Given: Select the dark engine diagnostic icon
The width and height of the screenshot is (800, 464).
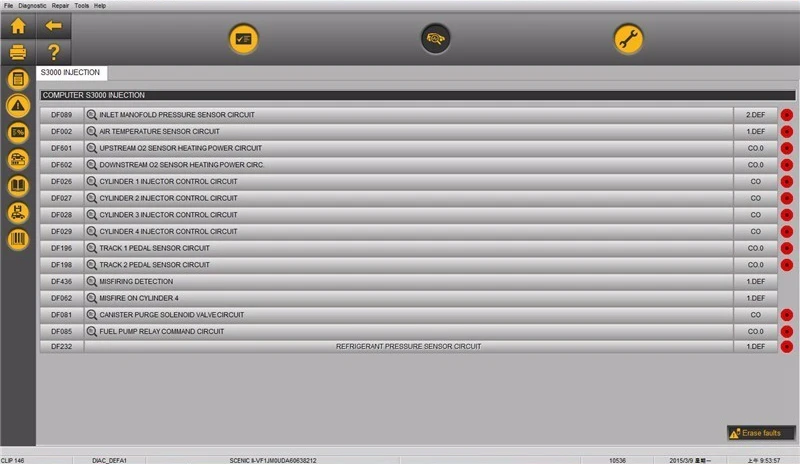Looking at the screenshot, I should [x=435, y=39].
